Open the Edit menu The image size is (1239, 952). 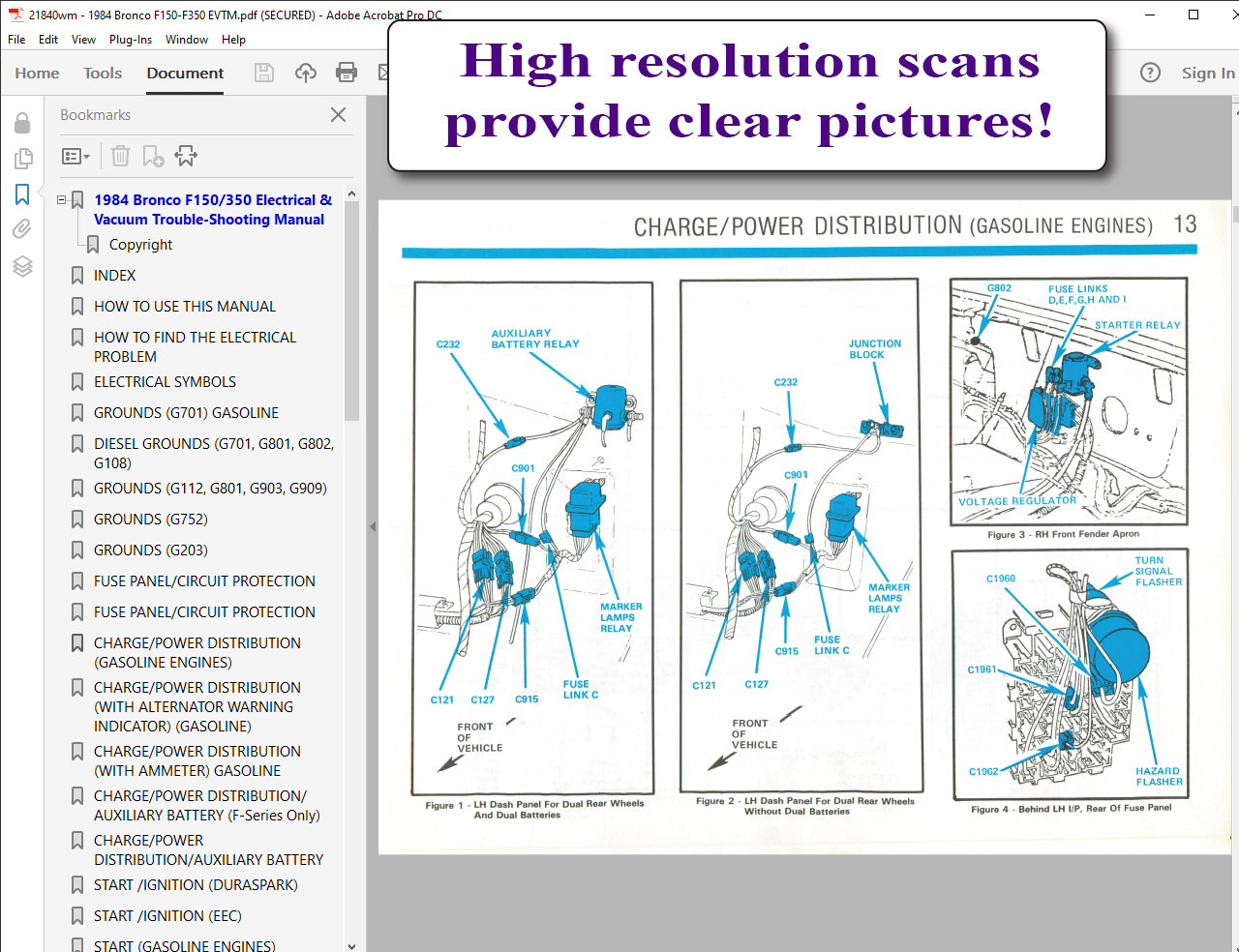click(x=48, y=40)
